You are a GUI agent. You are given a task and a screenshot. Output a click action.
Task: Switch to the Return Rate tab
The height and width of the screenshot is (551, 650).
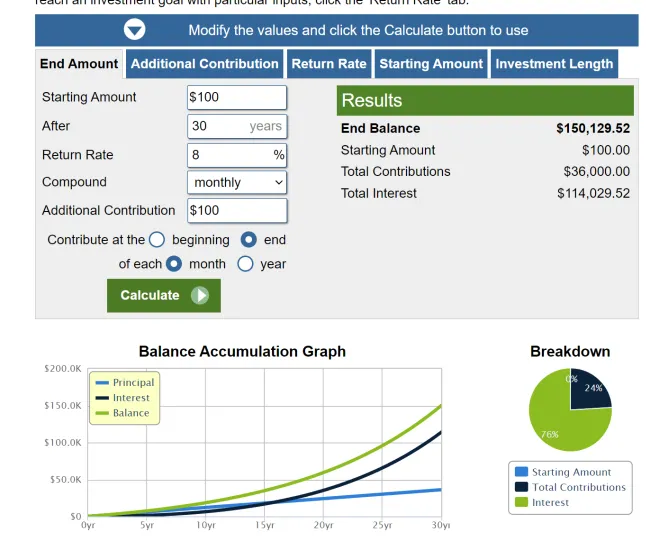pos(329,64)
